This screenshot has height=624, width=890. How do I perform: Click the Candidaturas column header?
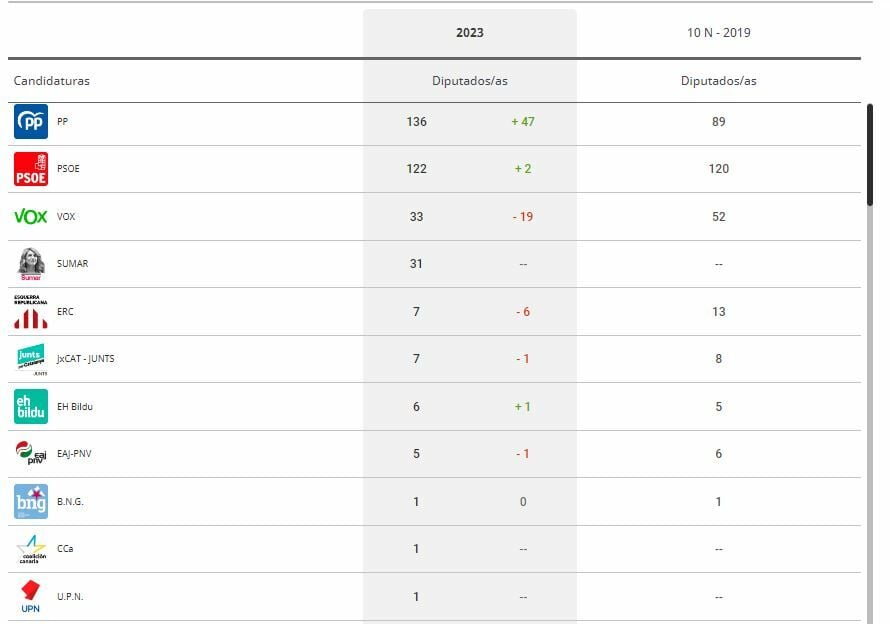coord(51,81)
